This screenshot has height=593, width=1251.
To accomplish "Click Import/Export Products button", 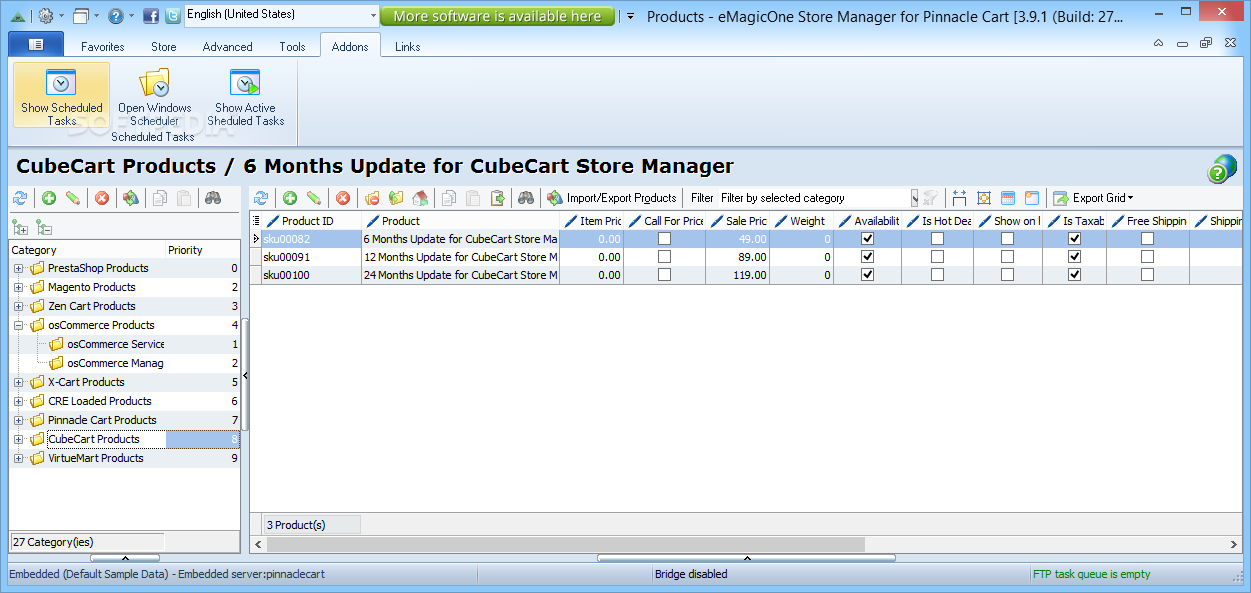I will (612, 198).
